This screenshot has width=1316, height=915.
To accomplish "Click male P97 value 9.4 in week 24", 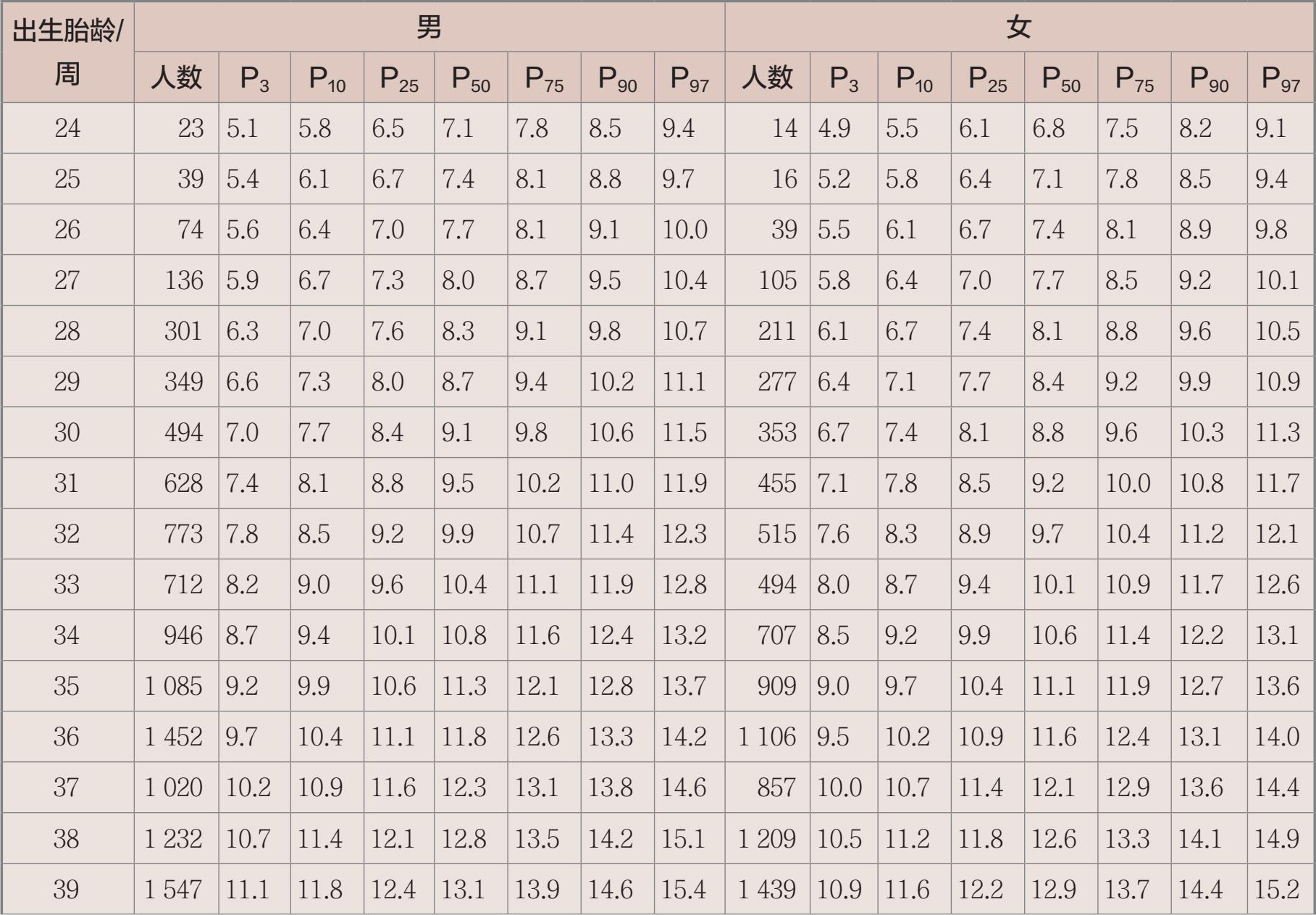I will (x=679, y=128).
